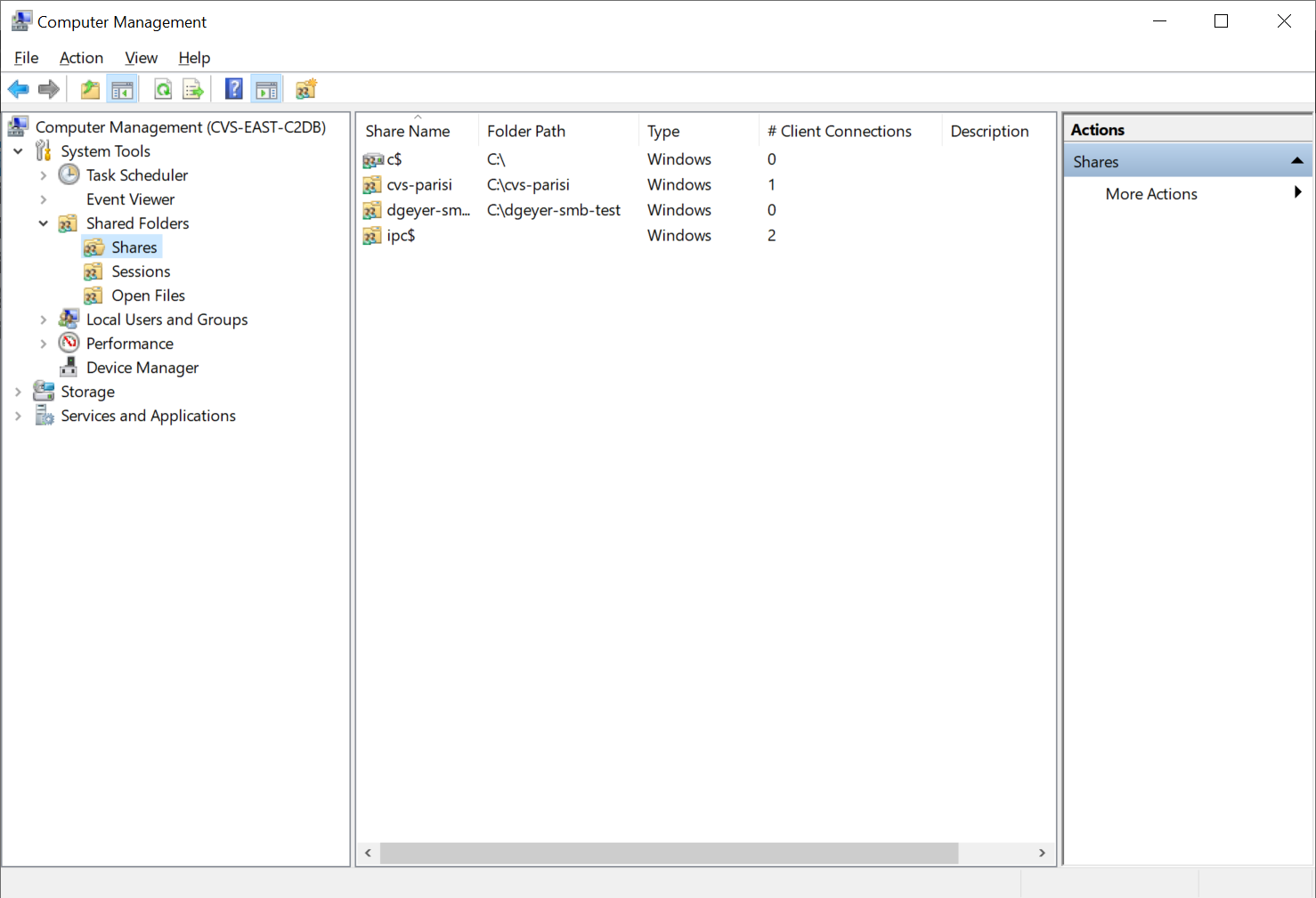The image size is (1316, 898).
Task: Open More Actions submenu
Action: 1151,194
